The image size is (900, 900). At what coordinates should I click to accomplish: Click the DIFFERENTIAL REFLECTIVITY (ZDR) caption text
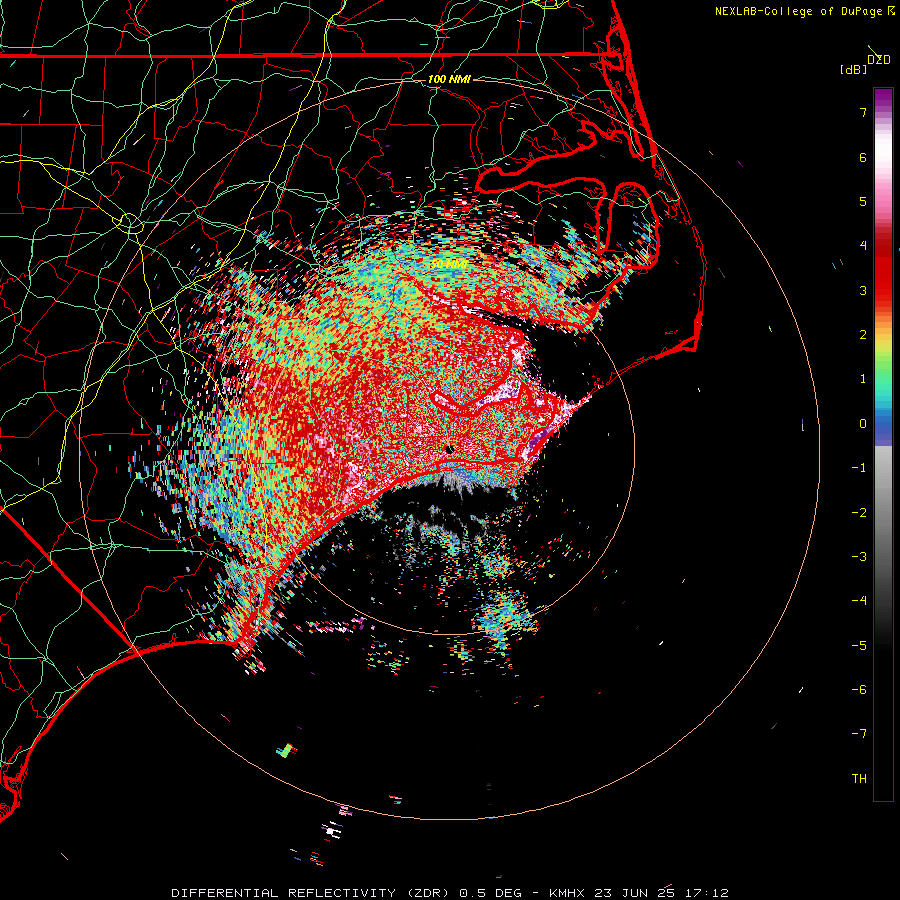[x=312, y=893]
